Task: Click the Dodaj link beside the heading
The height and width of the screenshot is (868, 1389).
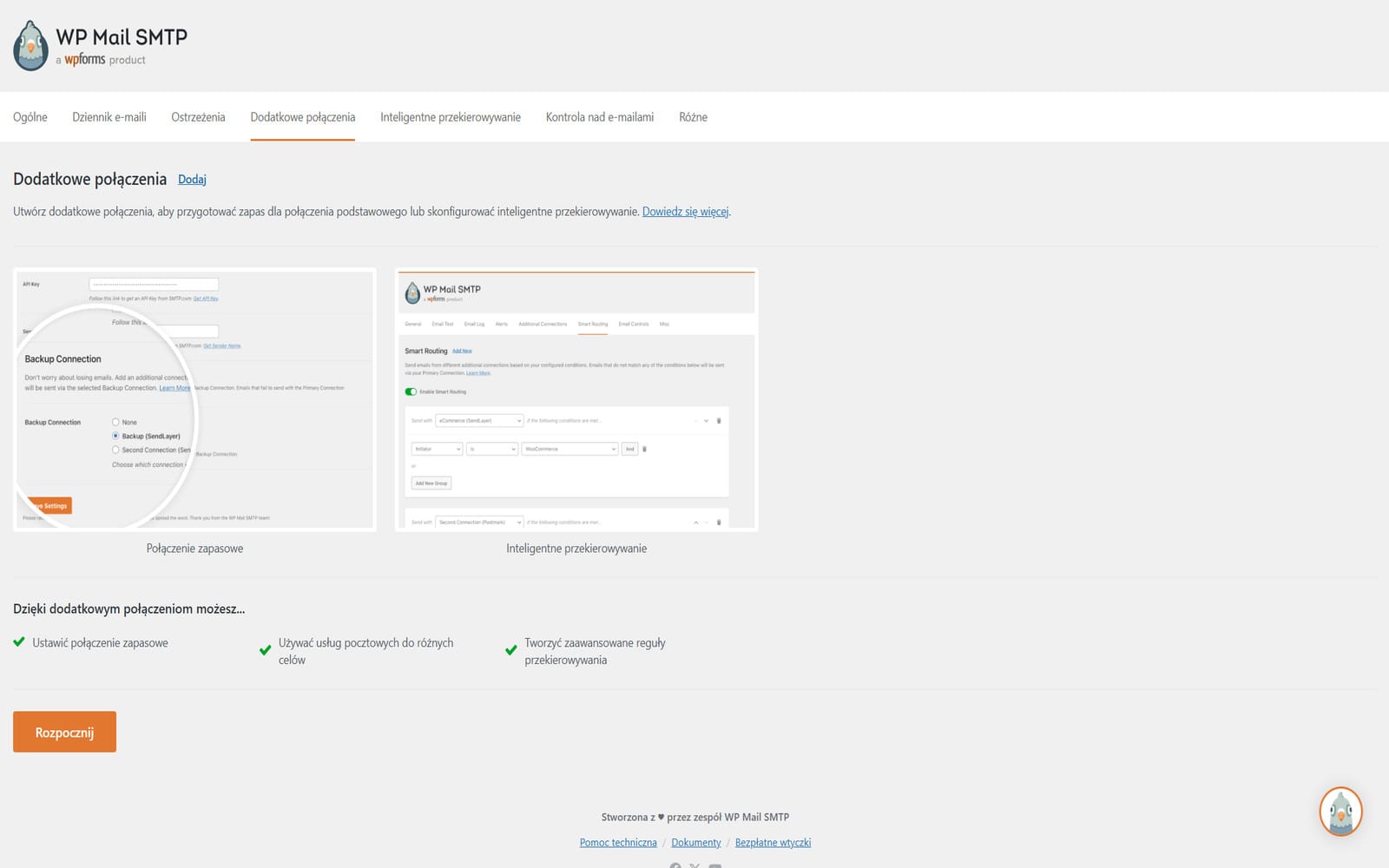Action: click(x=192, y=180)
